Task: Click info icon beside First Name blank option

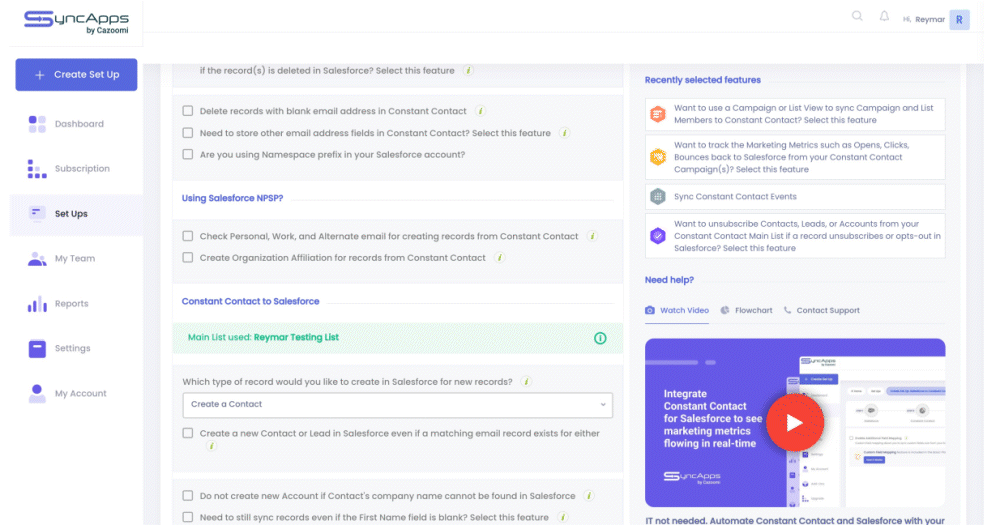Action: [x=562, y=517]
